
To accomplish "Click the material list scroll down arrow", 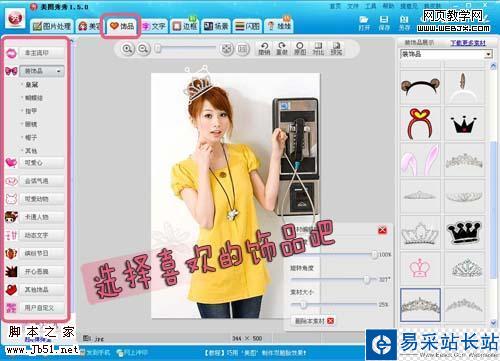I will [x=493, y=322].
